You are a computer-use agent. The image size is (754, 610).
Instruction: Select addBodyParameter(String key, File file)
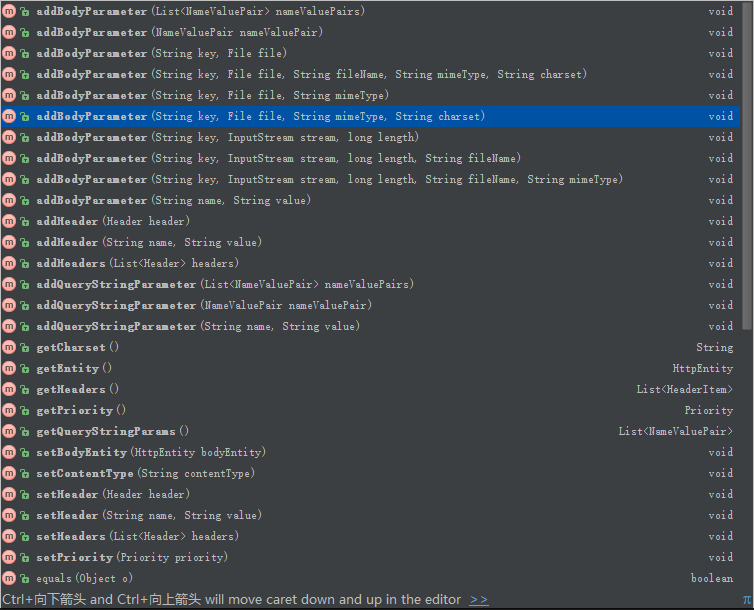(370, 53)
